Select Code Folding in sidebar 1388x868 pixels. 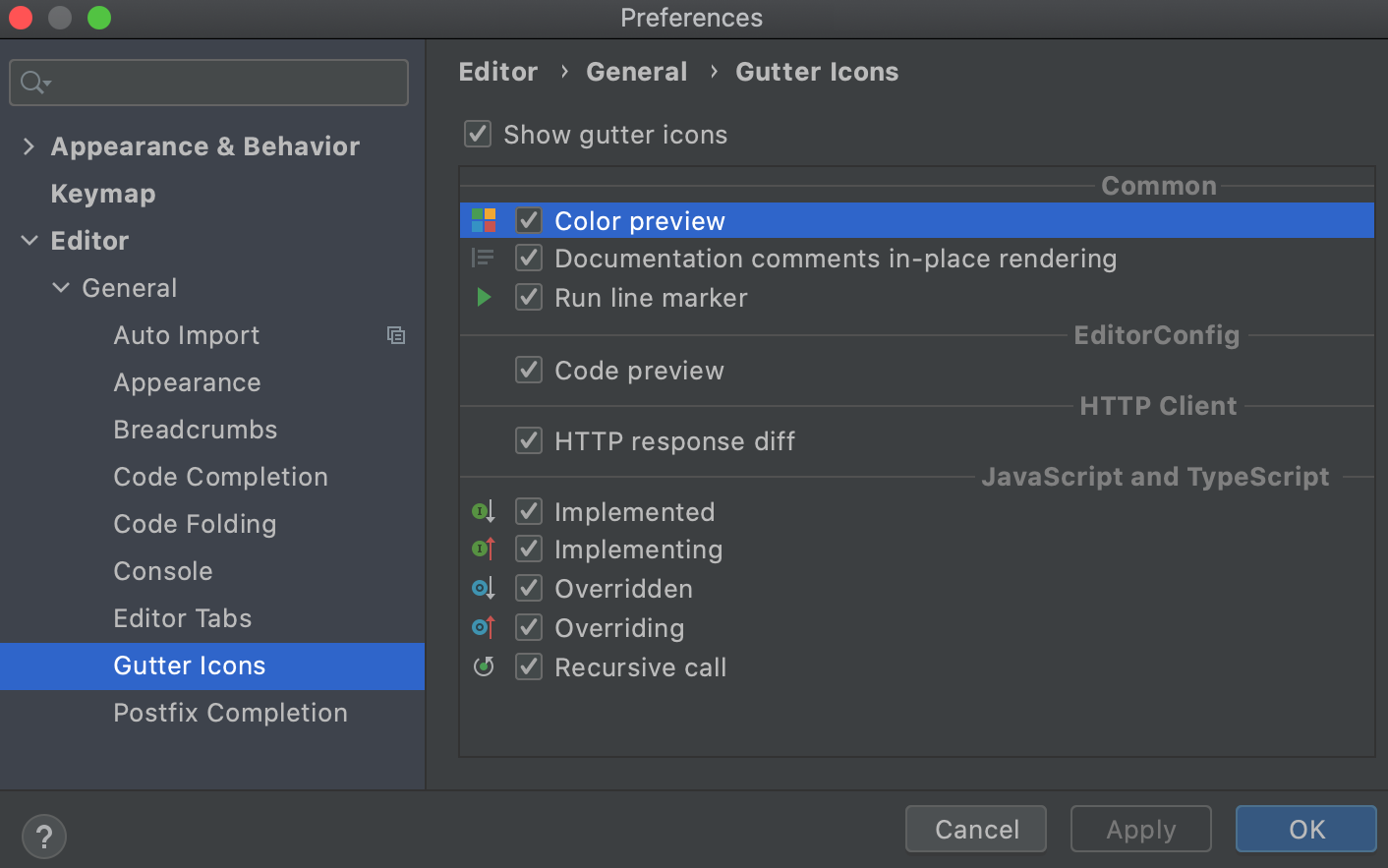tap(195, 524)
